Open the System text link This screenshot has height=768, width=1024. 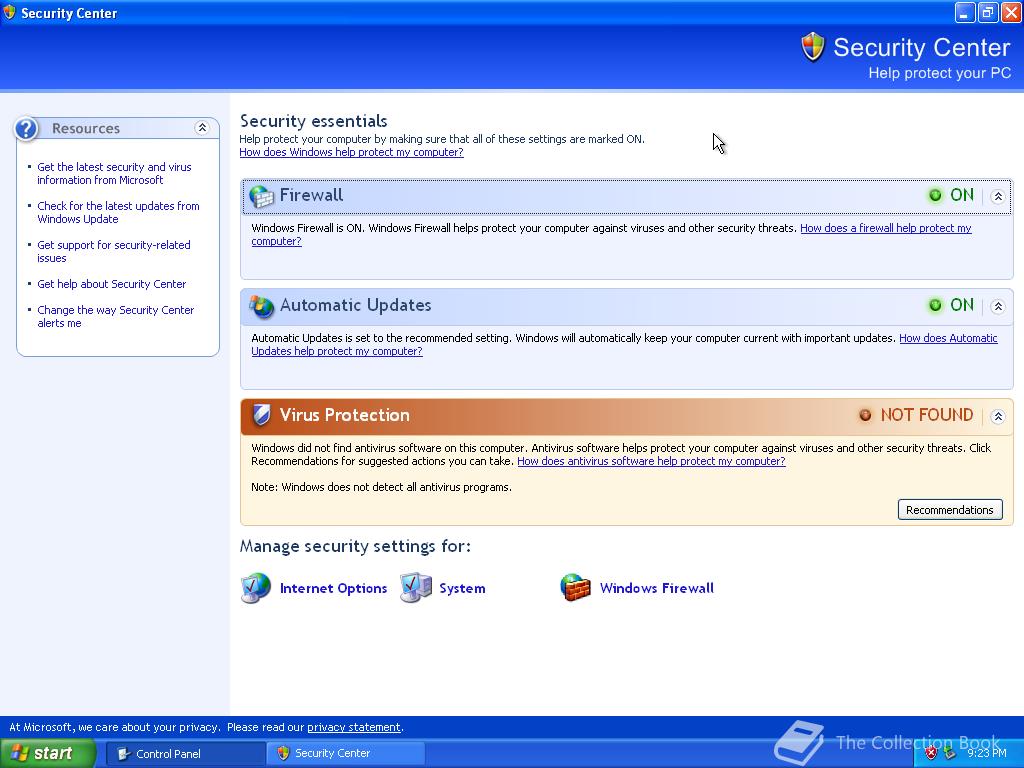462,588
